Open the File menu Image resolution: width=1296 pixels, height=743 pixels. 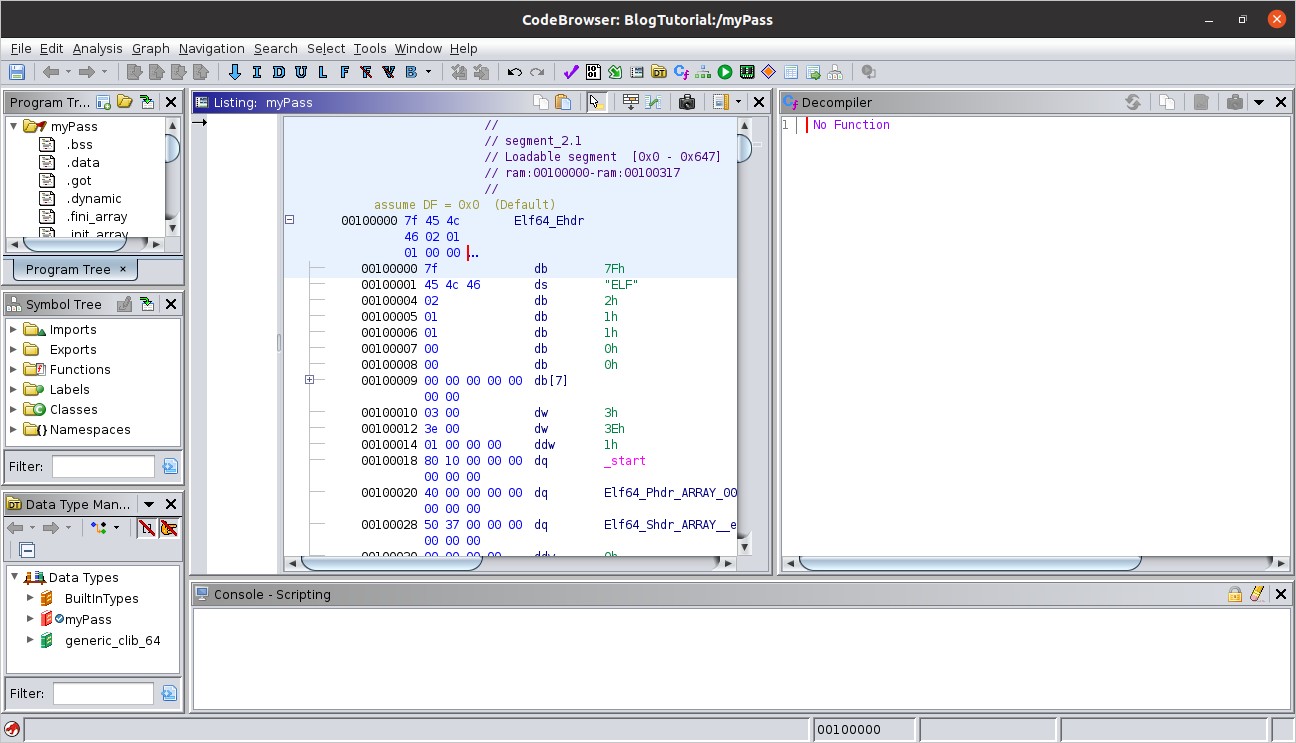click(x=21, y=48)
